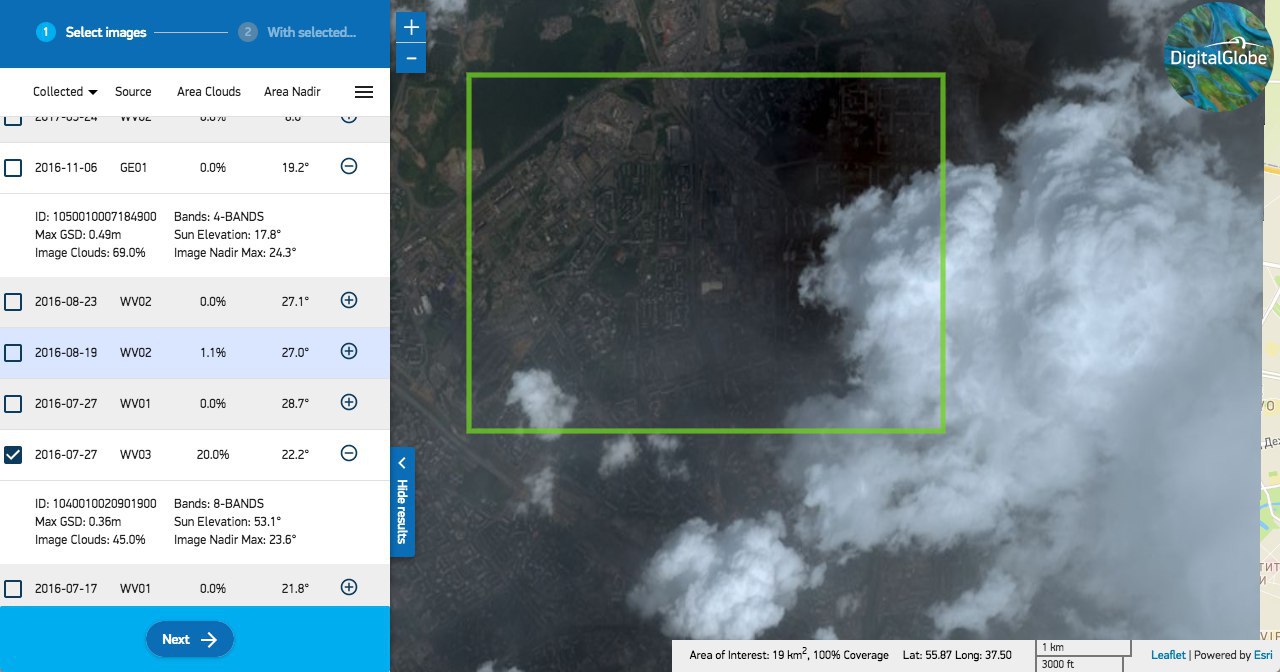Click Max GSD: 0.49m text
This screenshot has width=1280, height=672.
click(x=78, y=235)
